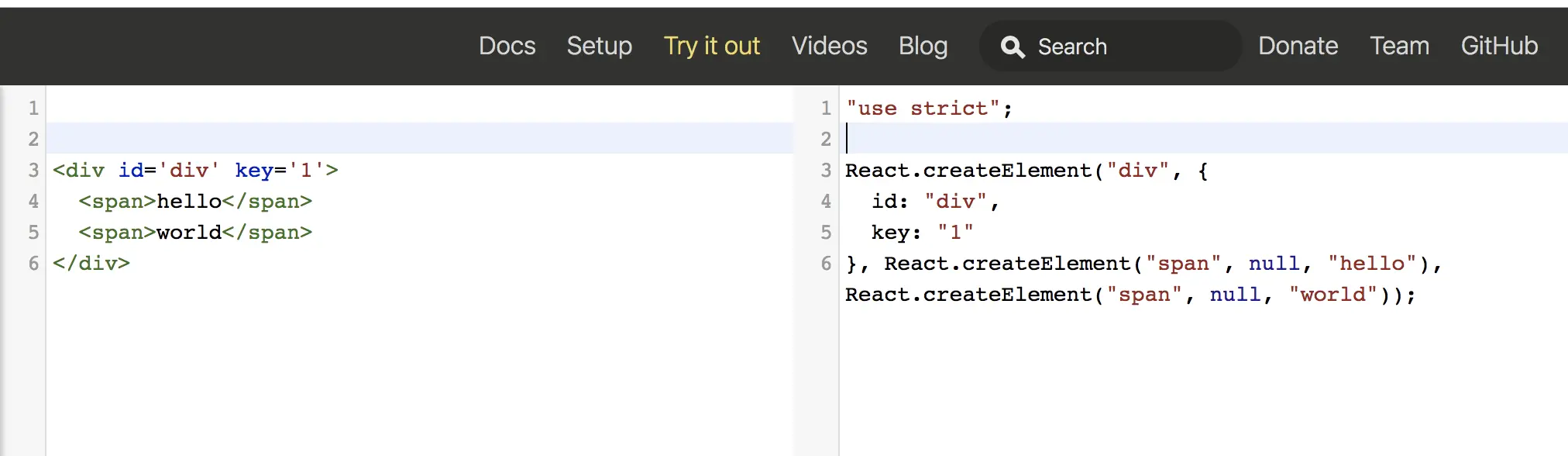Click the Search input field
This screenshot has height=456, width=1568.
coord(1123,47)
